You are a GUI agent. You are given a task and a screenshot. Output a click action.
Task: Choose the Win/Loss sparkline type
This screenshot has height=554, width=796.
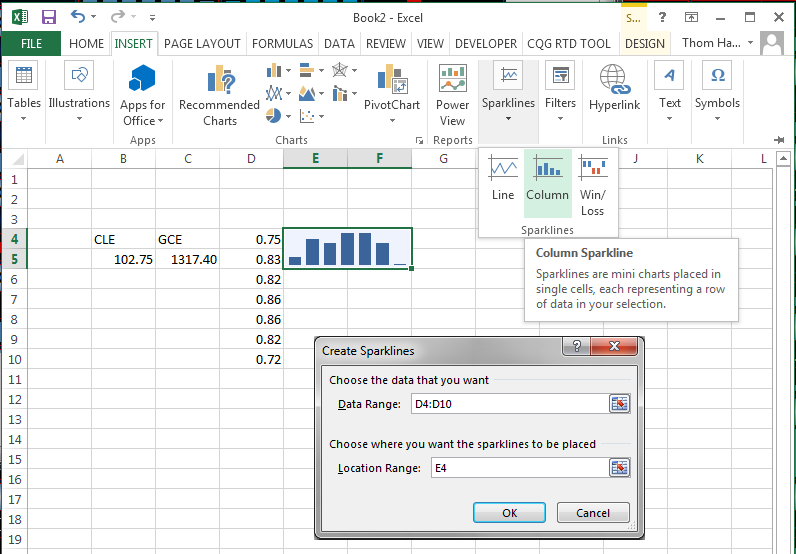593,186
